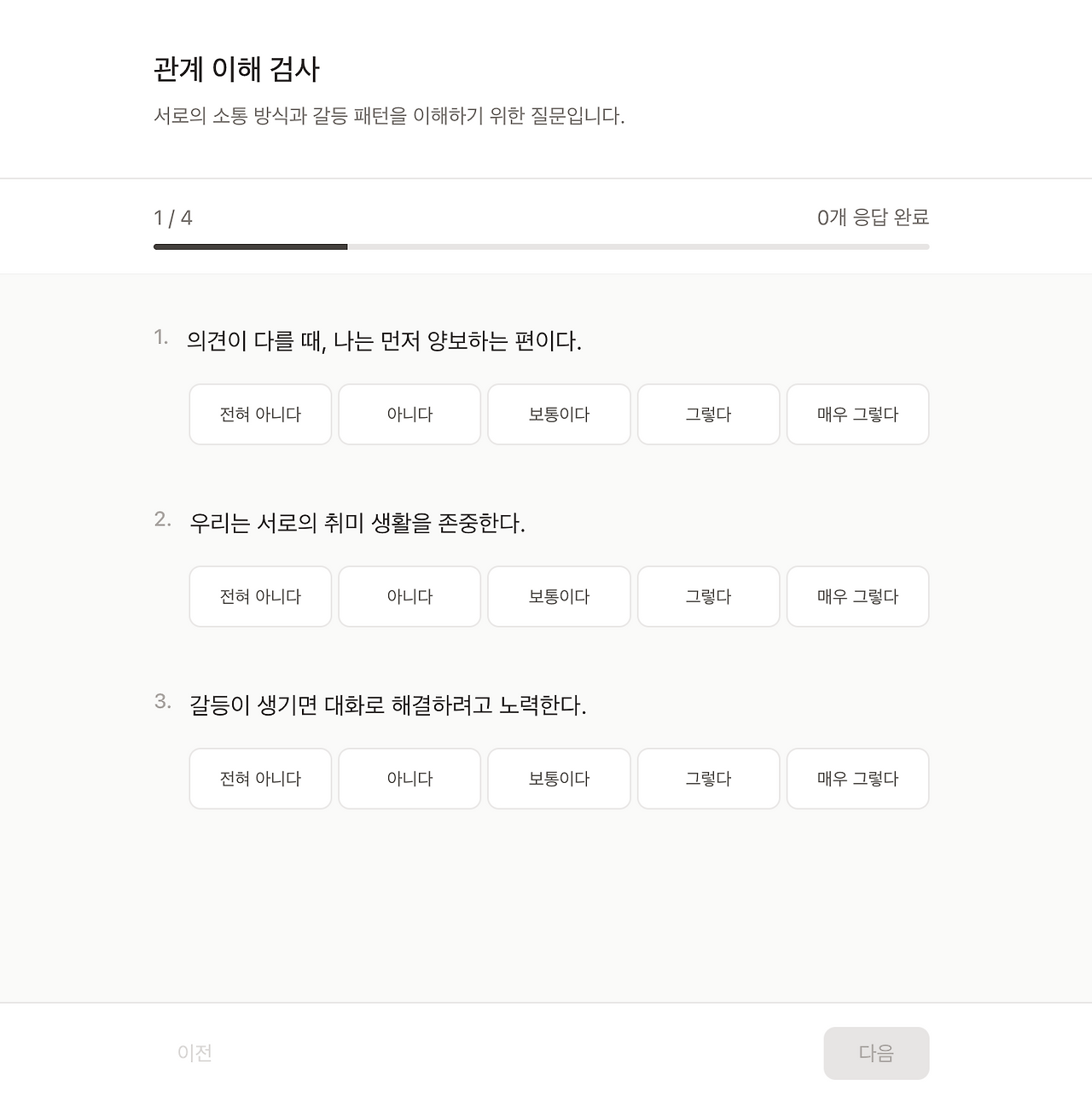The image size is (1092, 1096).
Task: Click the '다음' next button
Action: pos(876,1053)
